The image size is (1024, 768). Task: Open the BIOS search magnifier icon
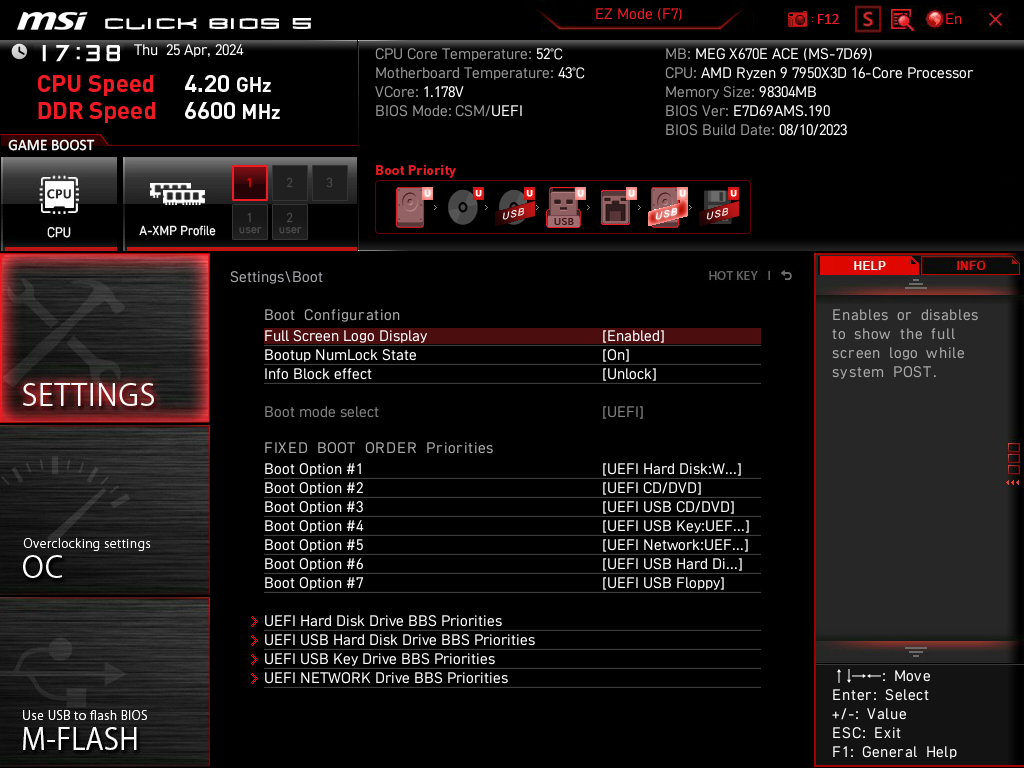coord(902,20)
